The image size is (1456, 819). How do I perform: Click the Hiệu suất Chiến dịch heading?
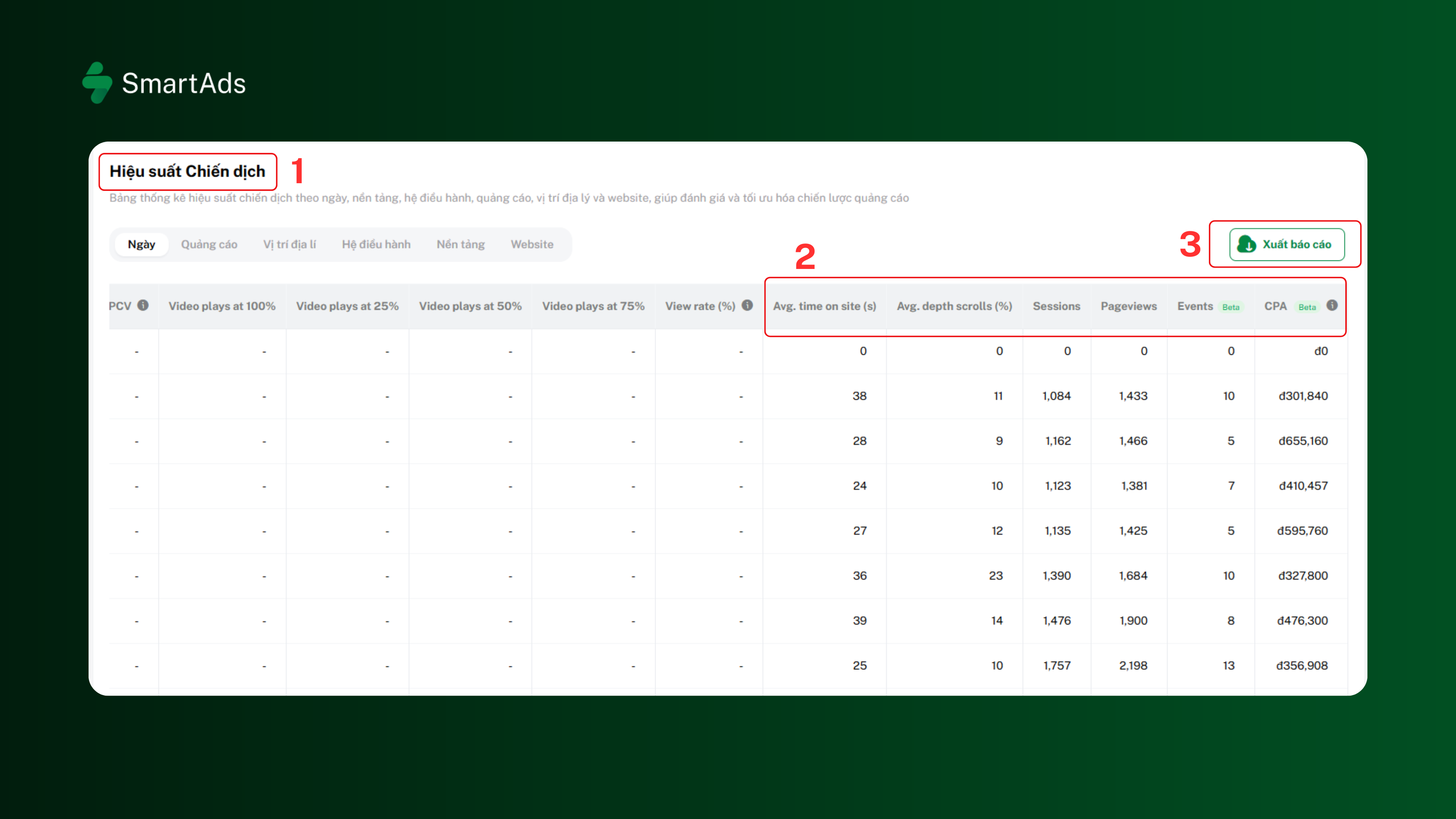[188, 171]
